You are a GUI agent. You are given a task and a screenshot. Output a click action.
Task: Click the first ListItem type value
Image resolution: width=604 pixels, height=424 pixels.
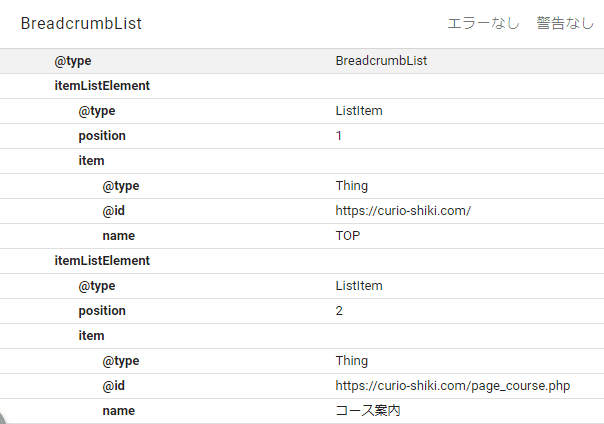359,111
